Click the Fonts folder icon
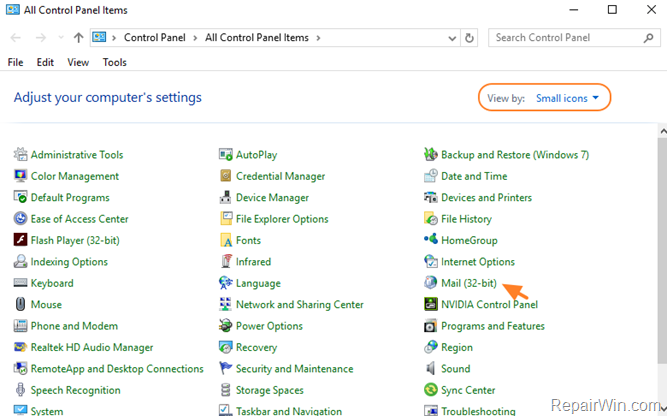The height and width of the screenshot is (416, 667). tap(226, 240)
